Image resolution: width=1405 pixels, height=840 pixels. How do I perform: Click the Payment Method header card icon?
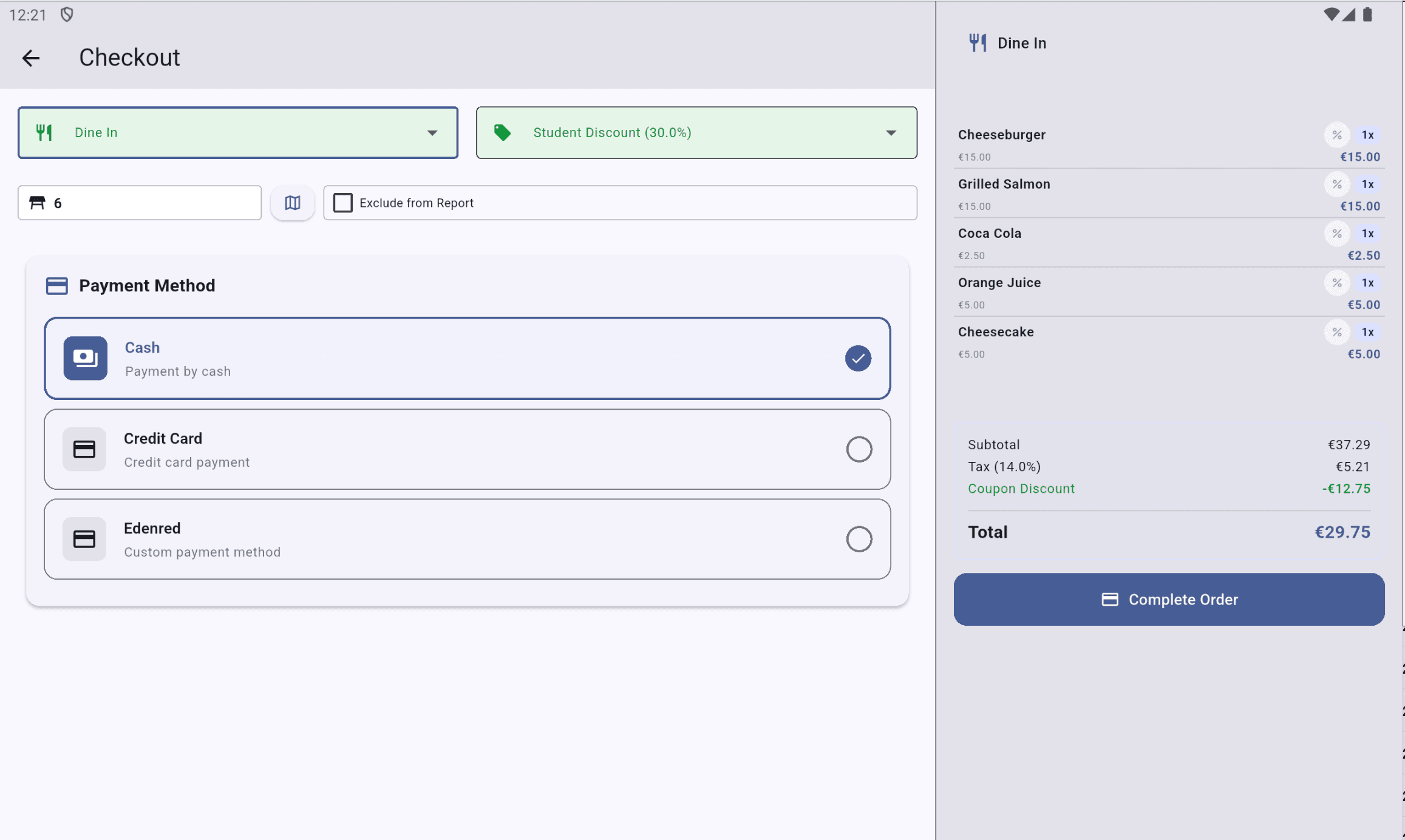(57, 285)
